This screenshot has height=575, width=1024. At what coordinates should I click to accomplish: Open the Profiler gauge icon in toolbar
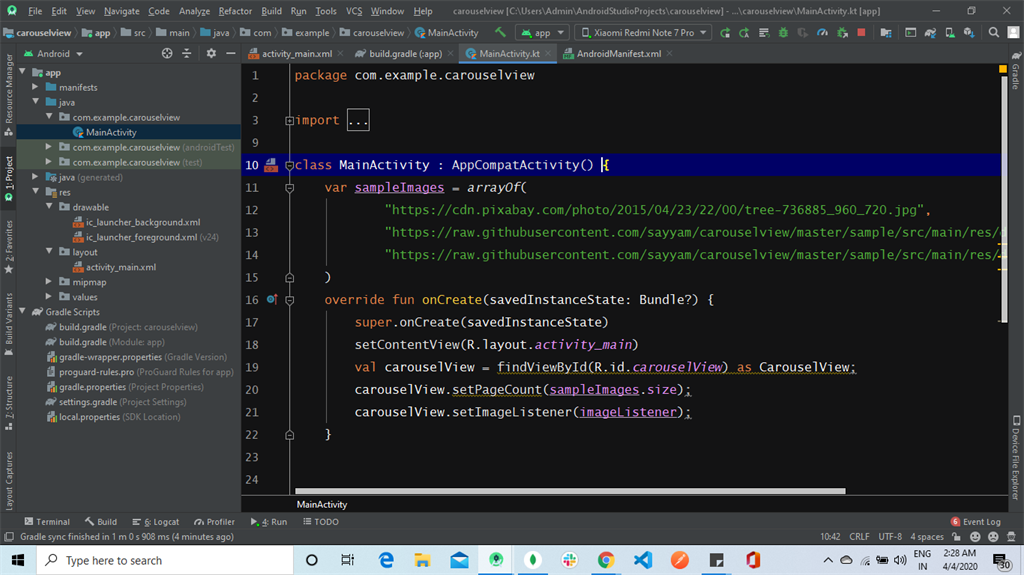point(822,32)
